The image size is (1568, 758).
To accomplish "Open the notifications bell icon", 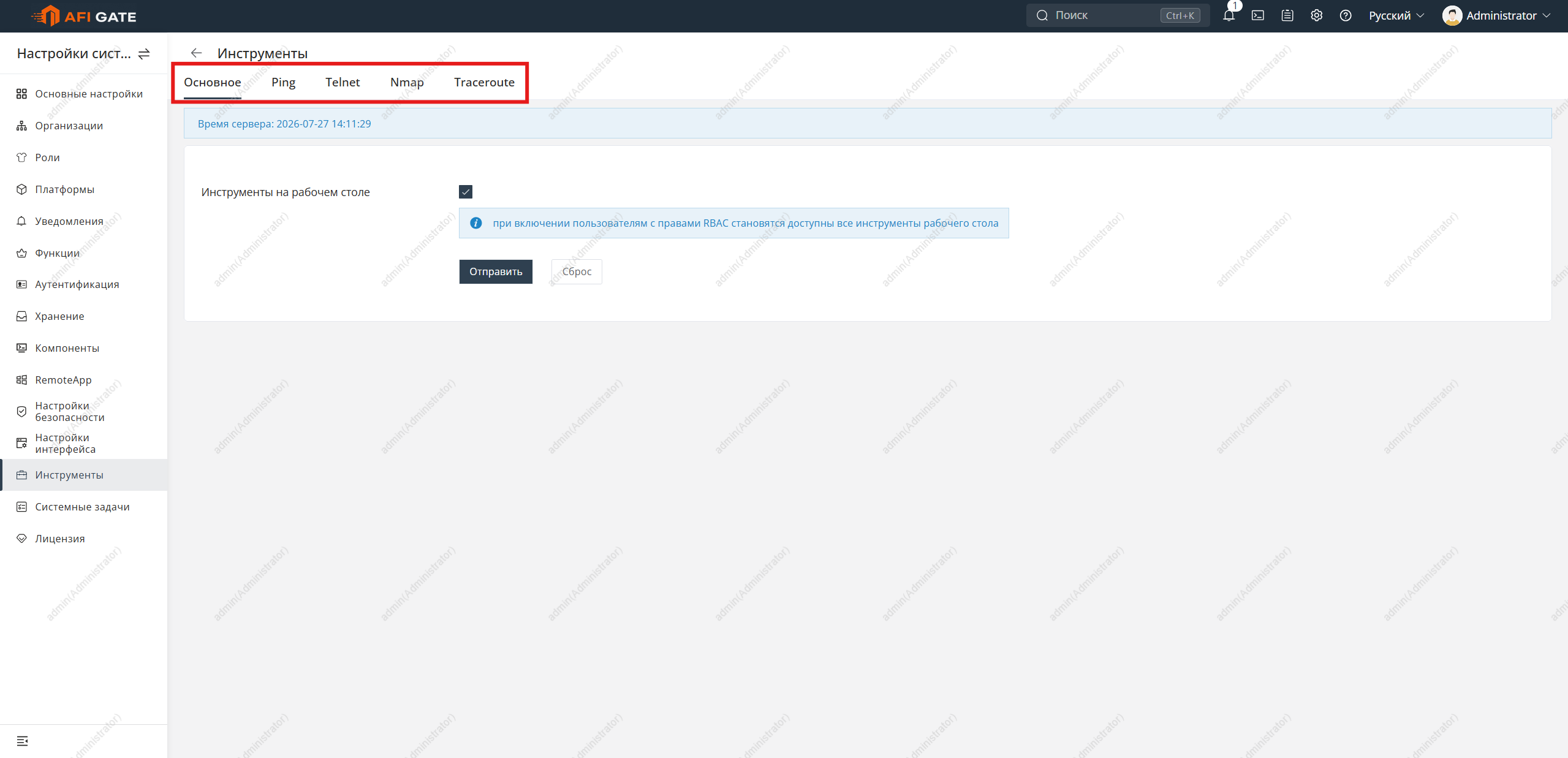I will 1229,15.
